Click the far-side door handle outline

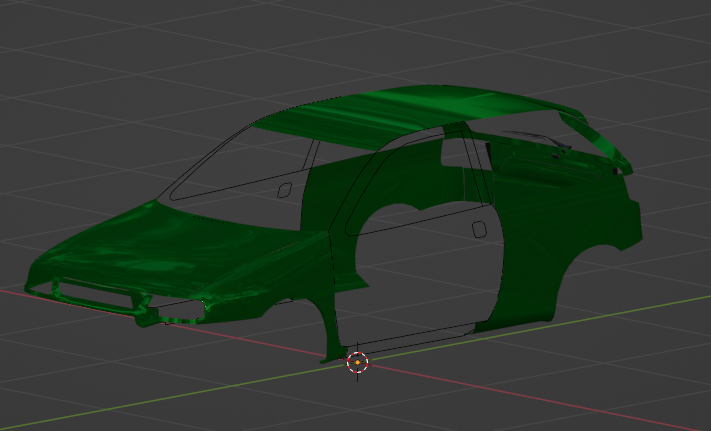click(284, 190)
